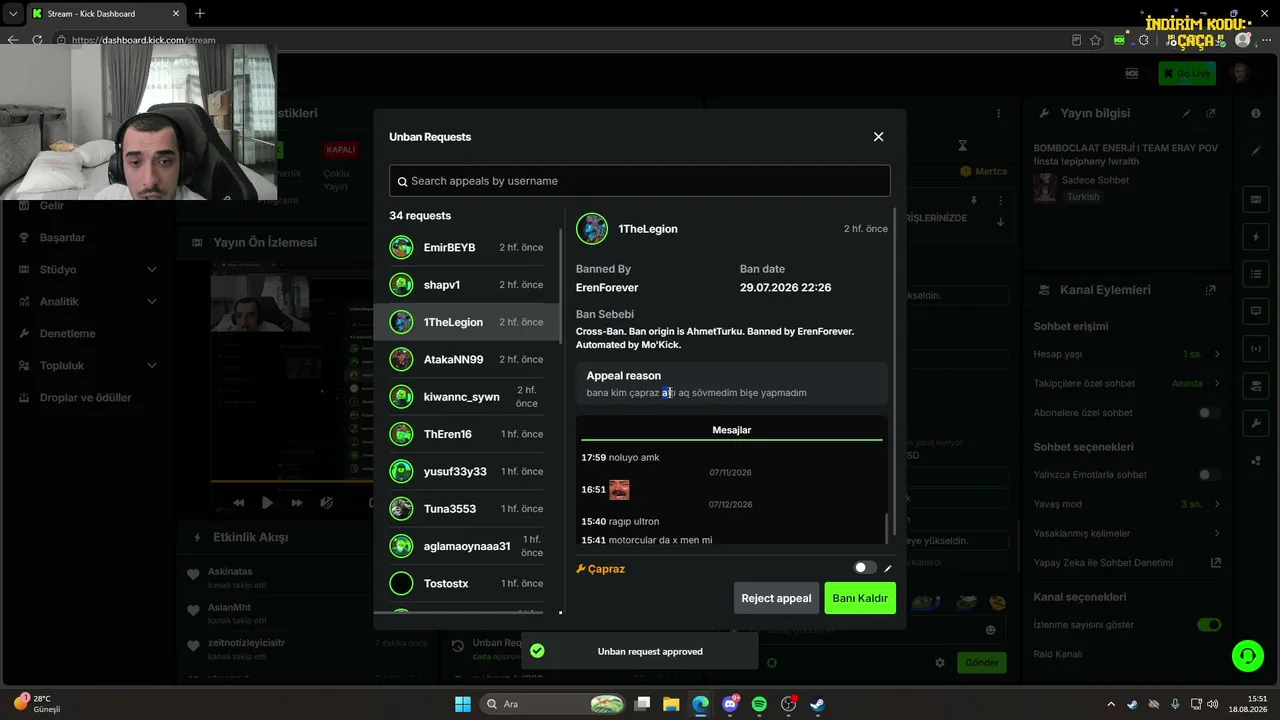Click the green check icon in the approval toast
The width and height of the screenshot is (1280, 720).
click(x=537, y=651)
